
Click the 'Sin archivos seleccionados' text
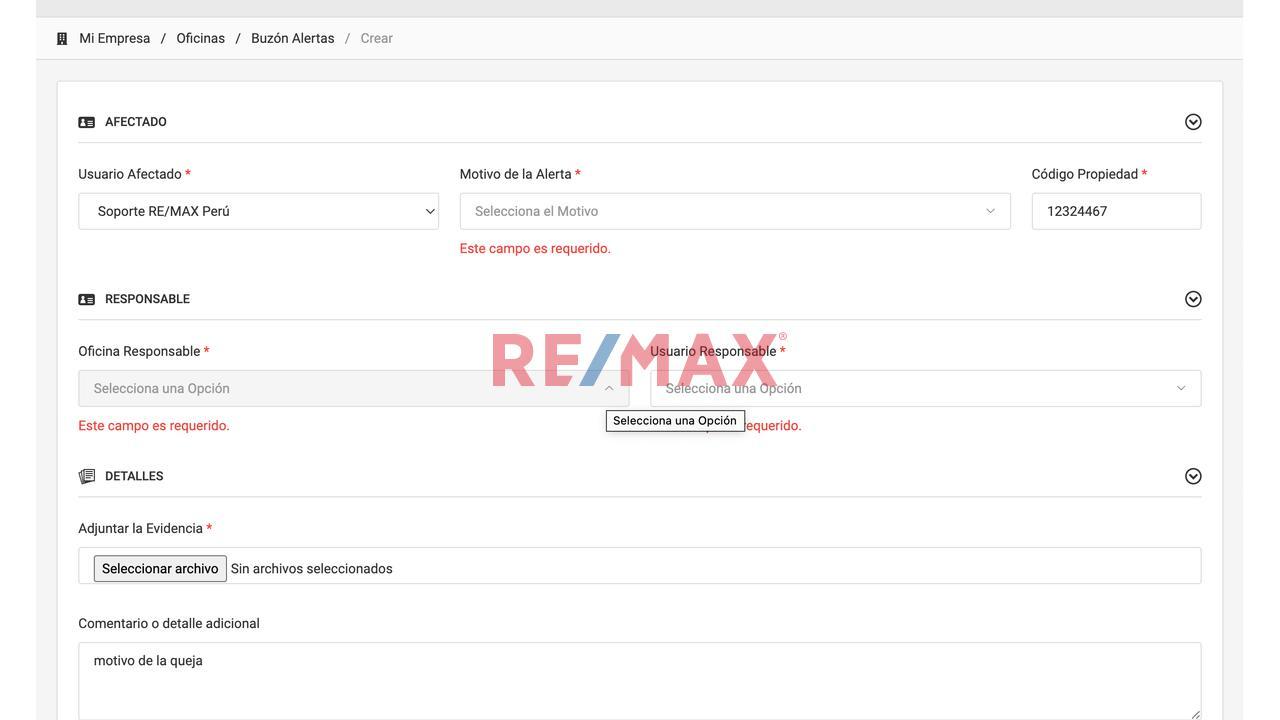[x=312, y=569]
